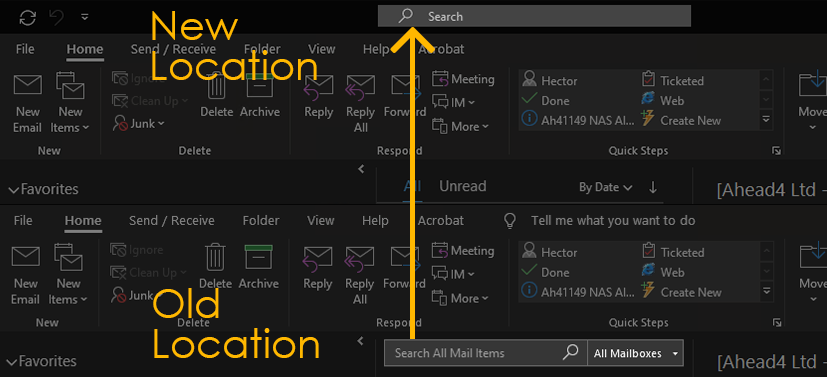Screen dimensions: 827x377
Task: Expand the Quick Steps gallery in the lower ribbon
Action: coord(766,292)
